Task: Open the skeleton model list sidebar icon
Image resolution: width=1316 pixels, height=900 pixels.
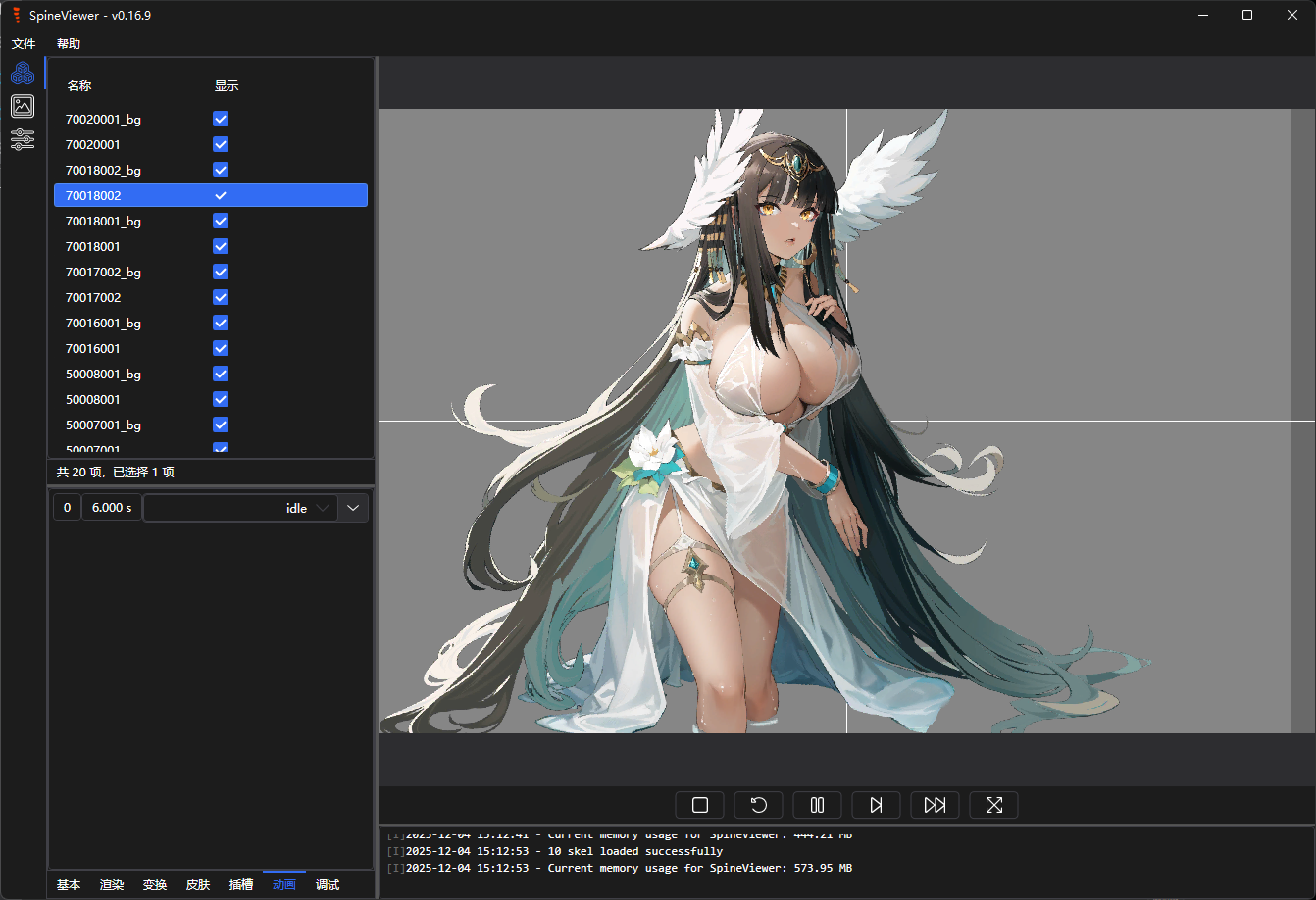Action: pyautogui.click(x=23, y=73)
